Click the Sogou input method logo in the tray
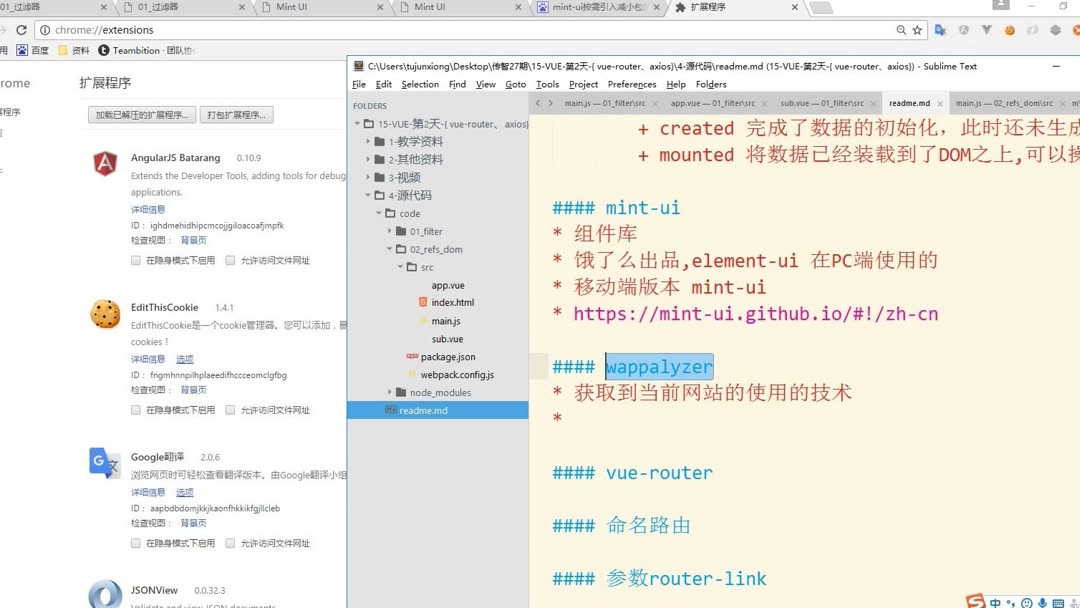Viewport: 1080px width, 608px height. click(975, 602)
